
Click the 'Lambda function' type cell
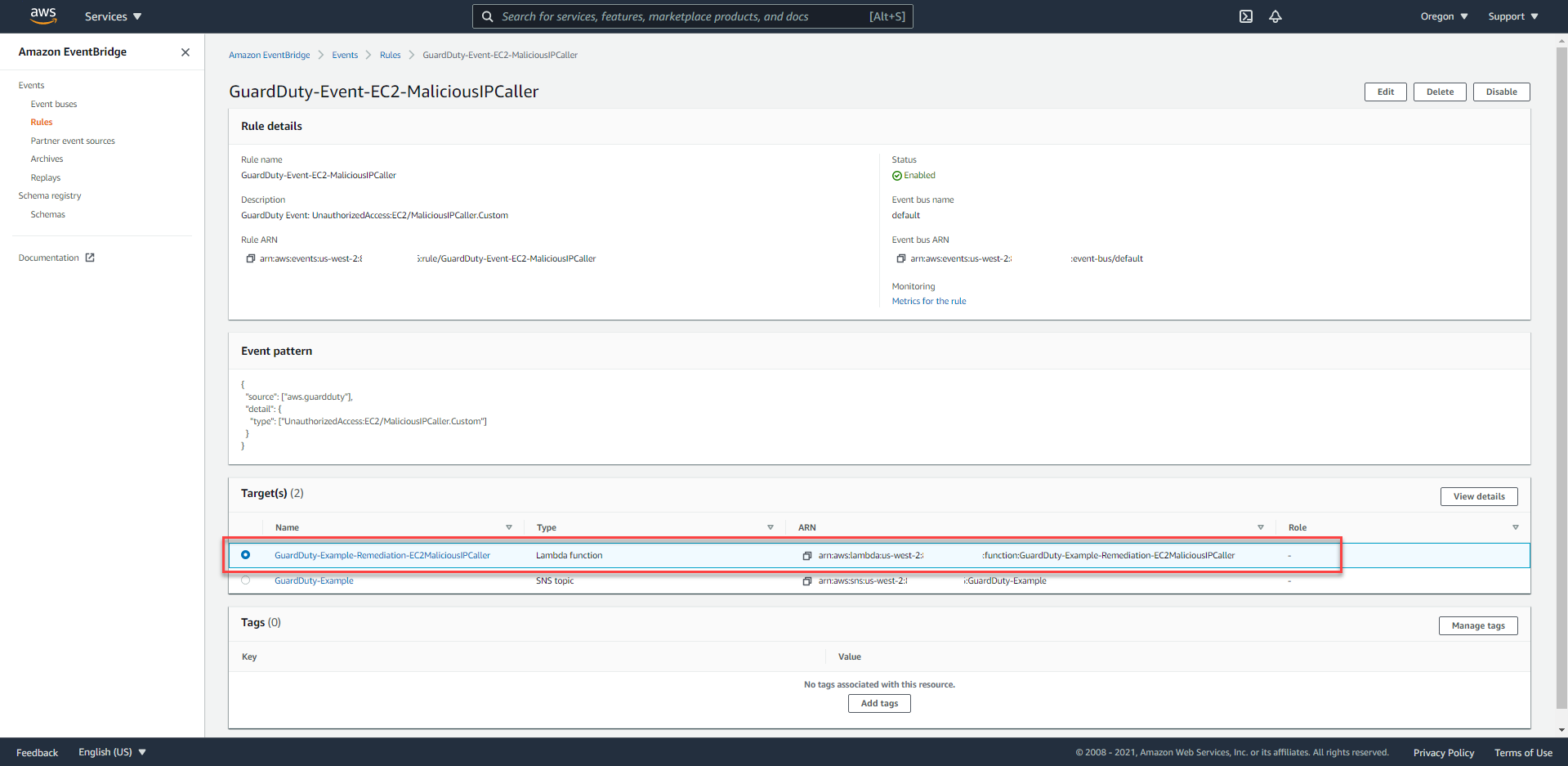570,556
